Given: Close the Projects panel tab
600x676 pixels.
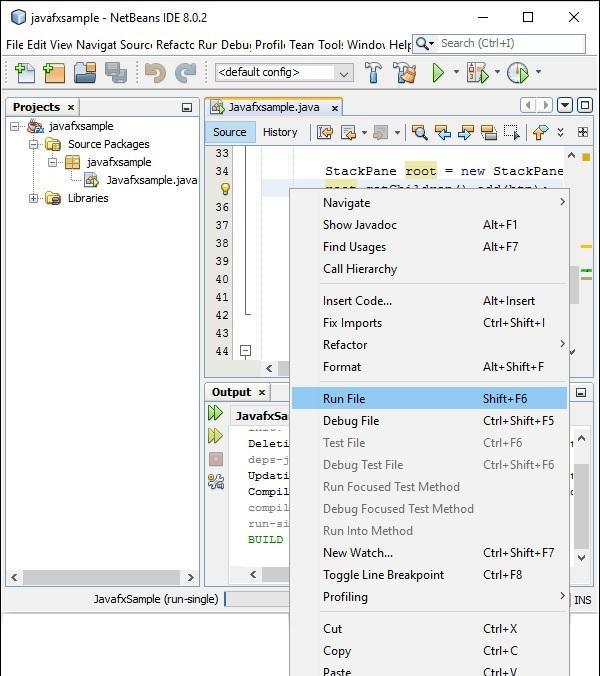Looking at the screenshot, I should point(71,107).
